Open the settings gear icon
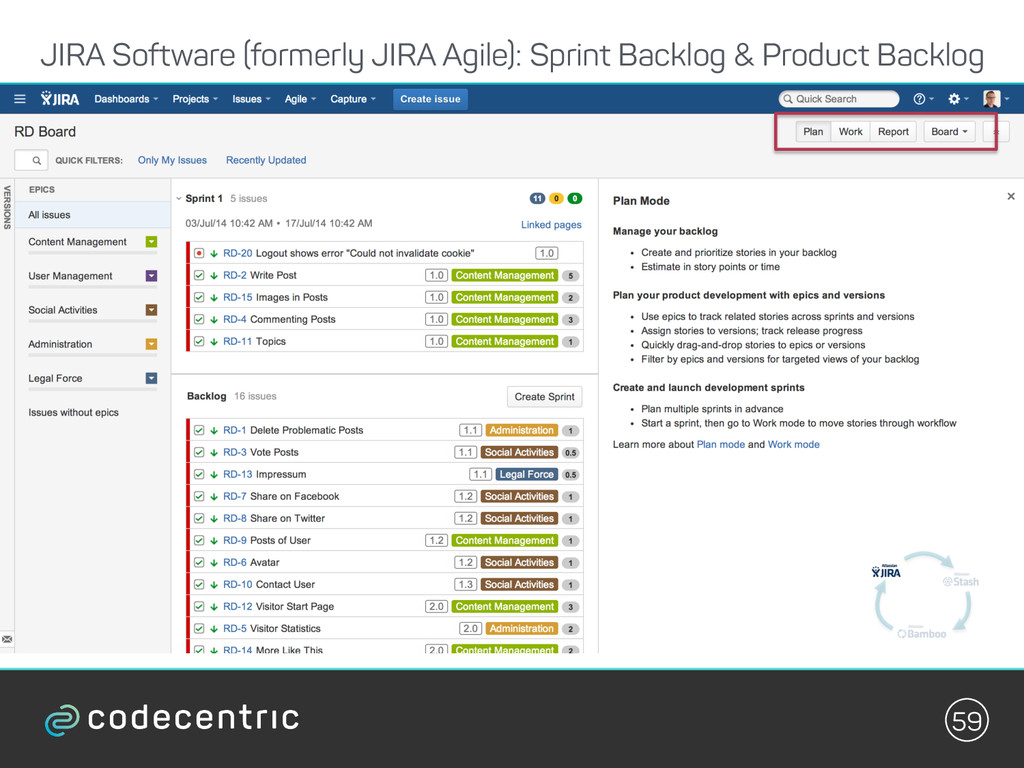The image size is (1024, 768). click(x=954, y=99)
